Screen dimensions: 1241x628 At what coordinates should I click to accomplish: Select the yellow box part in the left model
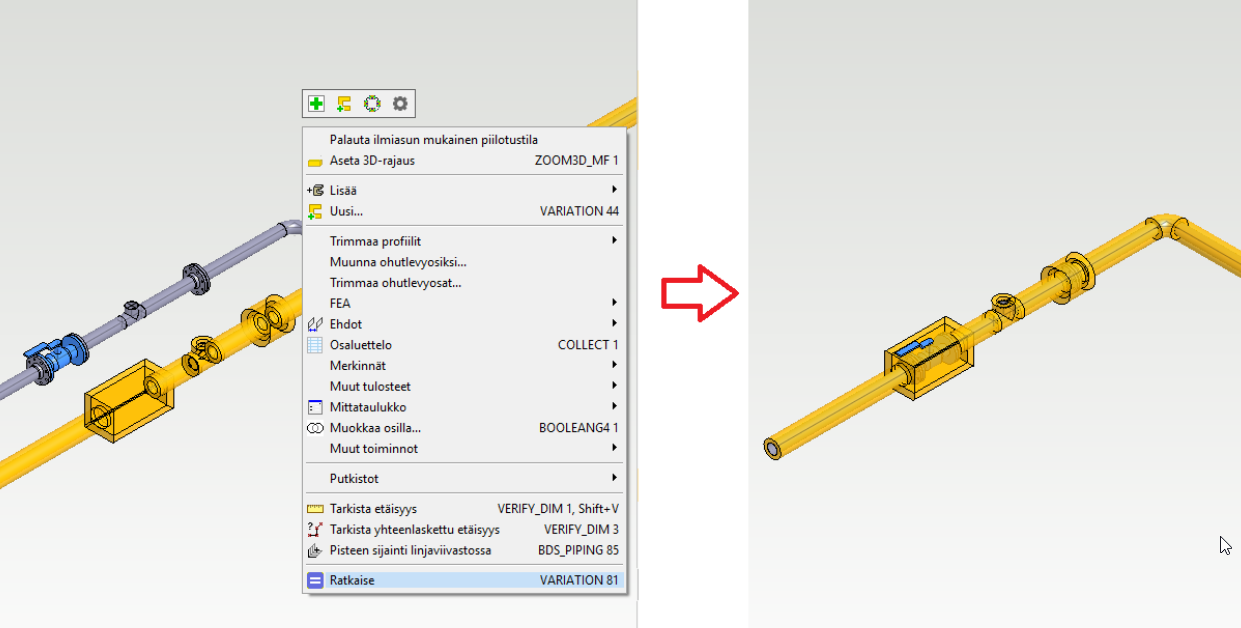click(x=130, y=401)
